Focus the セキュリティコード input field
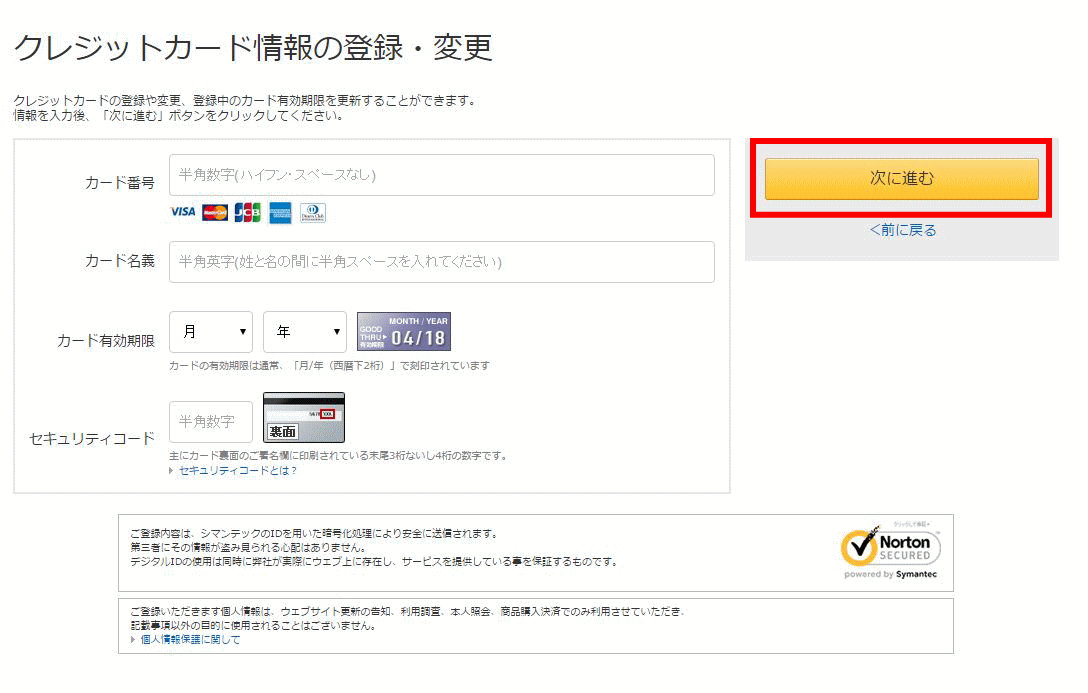 coord(211,422)
